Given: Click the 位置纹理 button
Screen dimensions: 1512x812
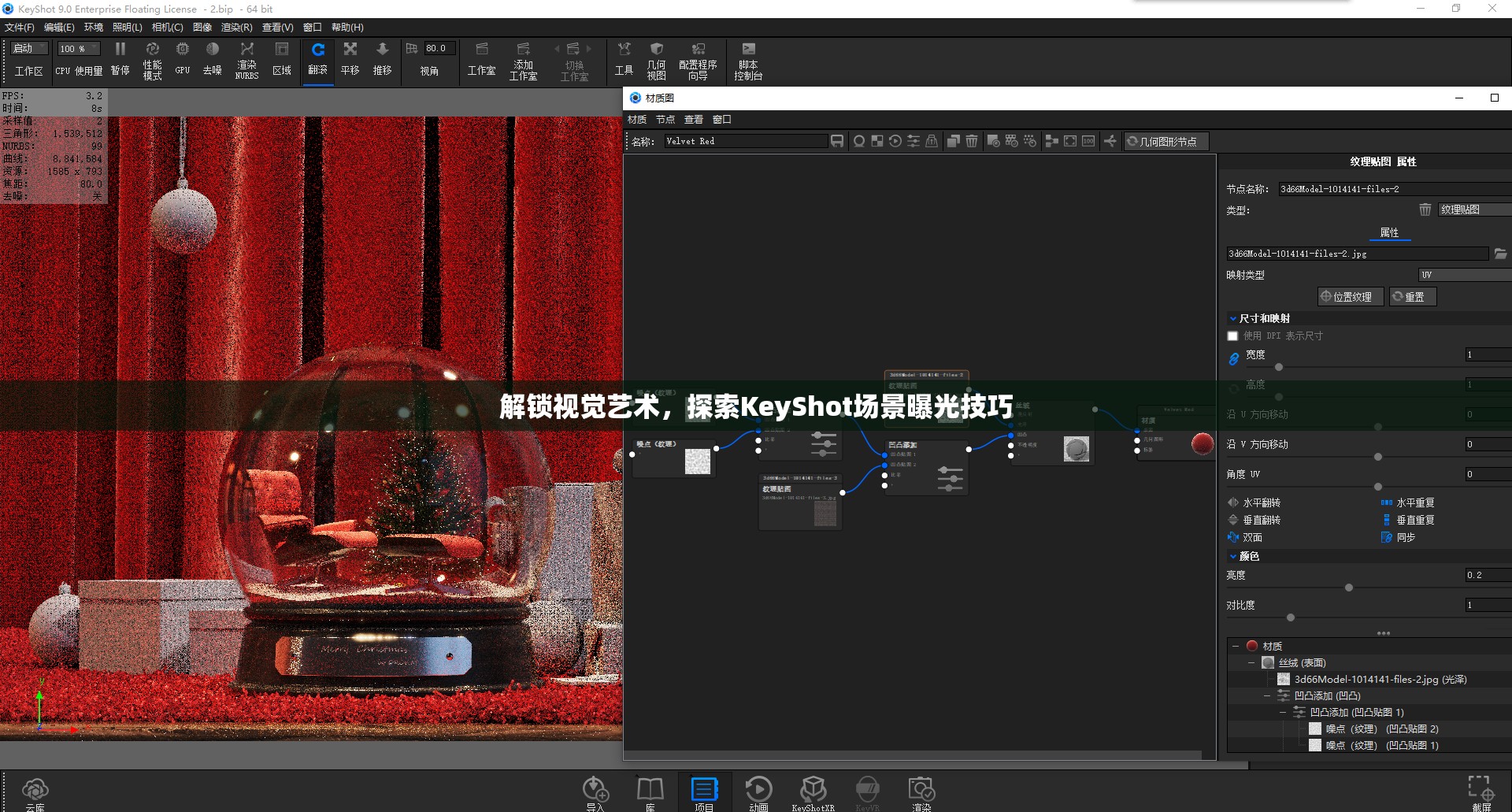Looking at the screenshot, I should point(1350,297).
